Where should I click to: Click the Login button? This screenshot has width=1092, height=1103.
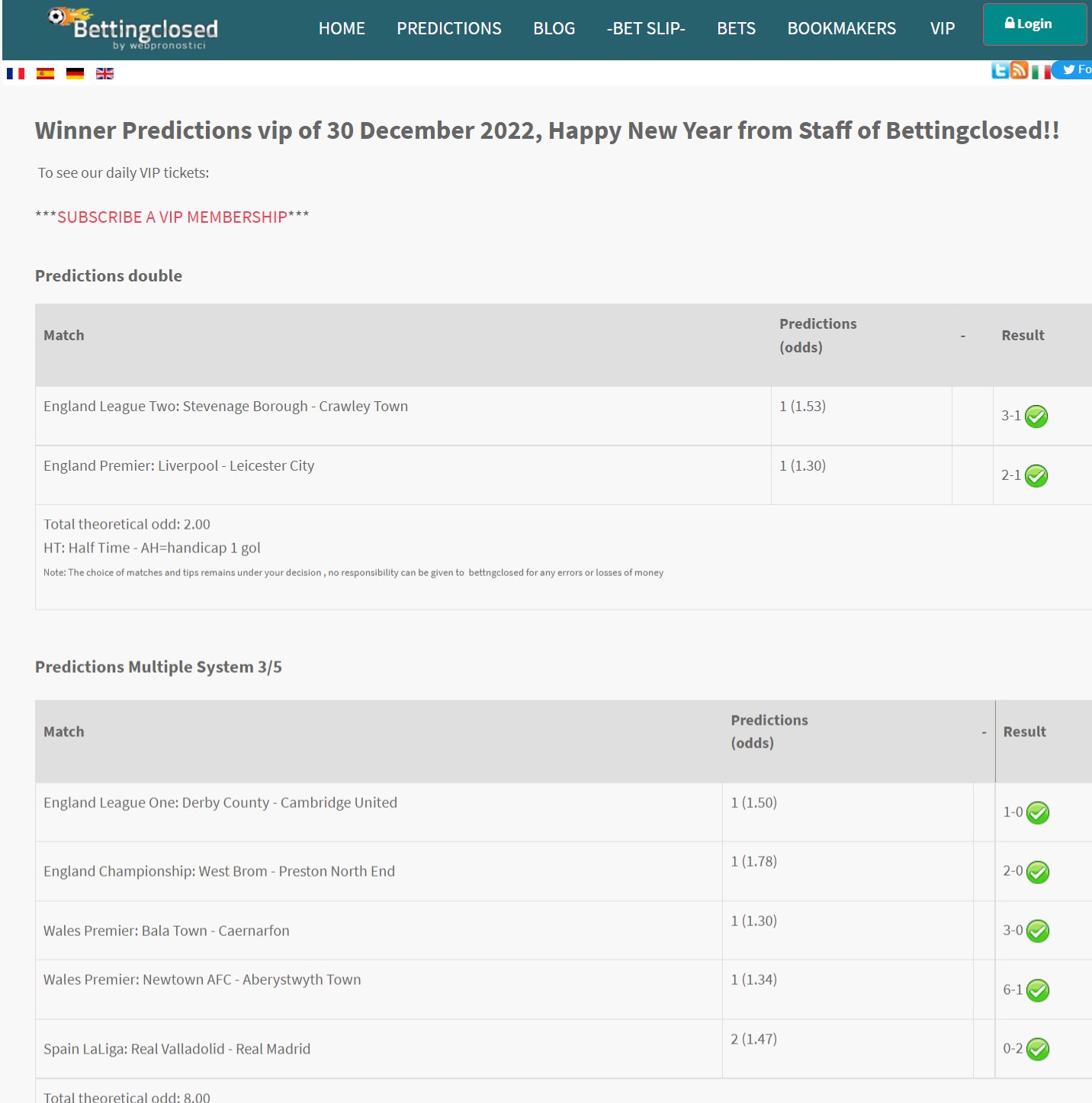click(x=1035, y=24)
